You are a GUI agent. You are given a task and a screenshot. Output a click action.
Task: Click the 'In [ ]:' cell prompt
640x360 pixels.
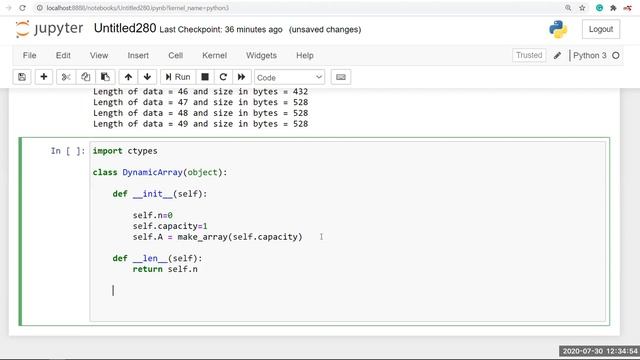68,151
